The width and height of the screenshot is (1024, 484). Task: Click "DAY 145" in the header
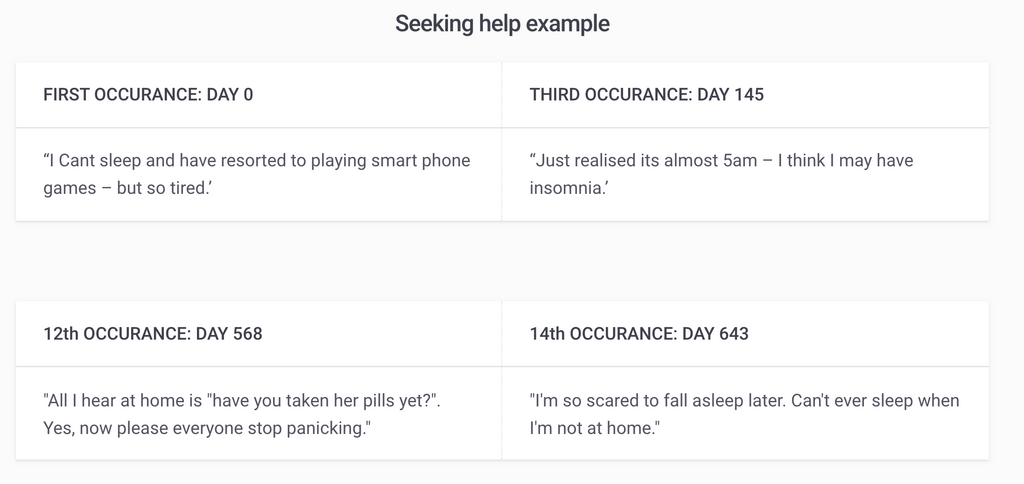tap(730, 95)
